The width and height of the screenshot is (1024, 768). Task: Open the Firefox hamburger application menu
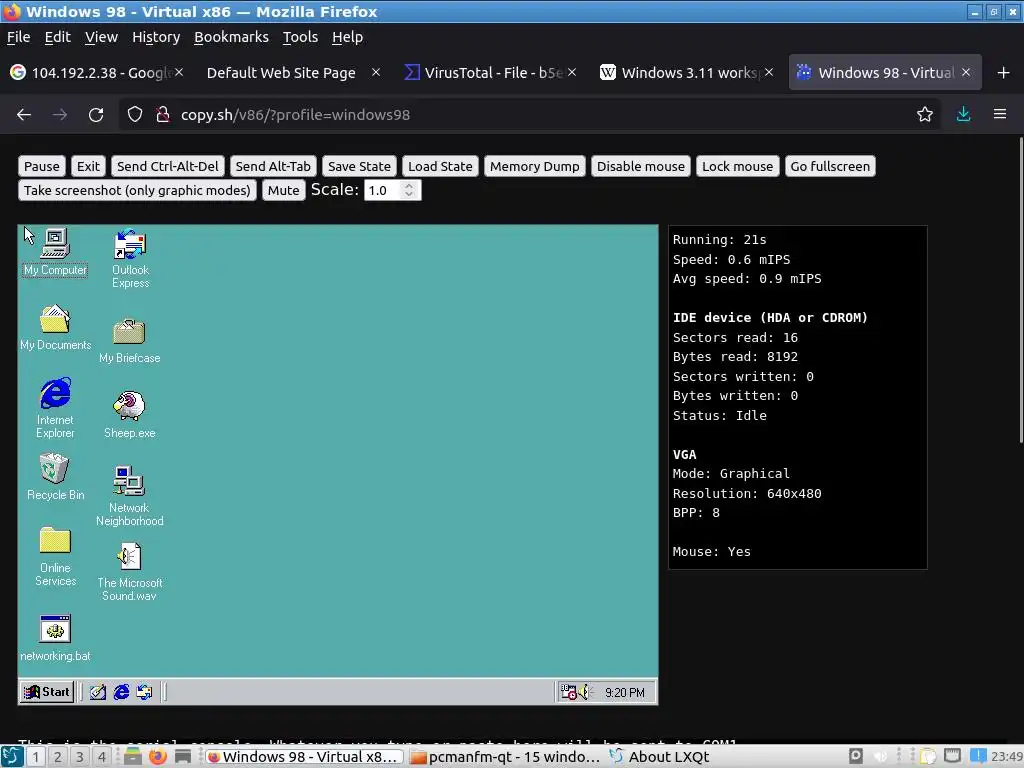[x=1000, y=115]
